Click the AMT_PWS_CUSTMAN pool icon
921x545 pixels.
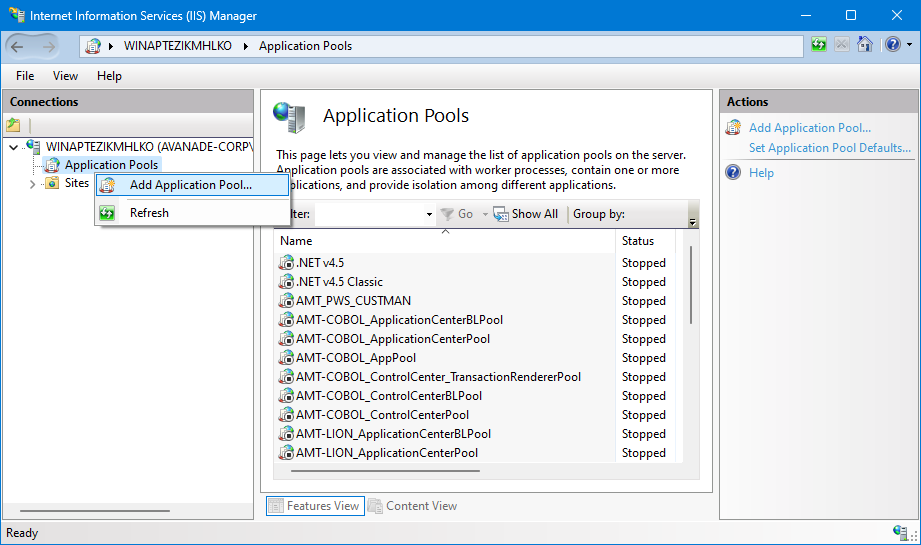point(286,301)
